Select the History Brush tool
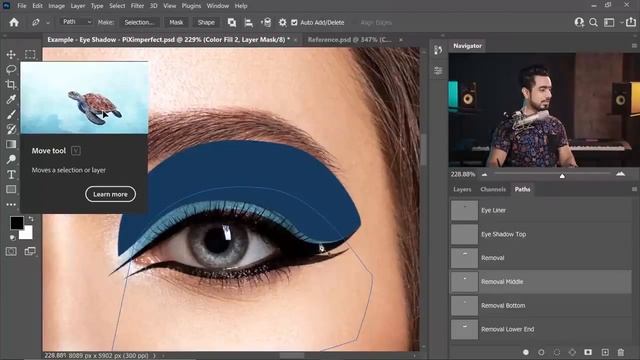 [11, 129]
